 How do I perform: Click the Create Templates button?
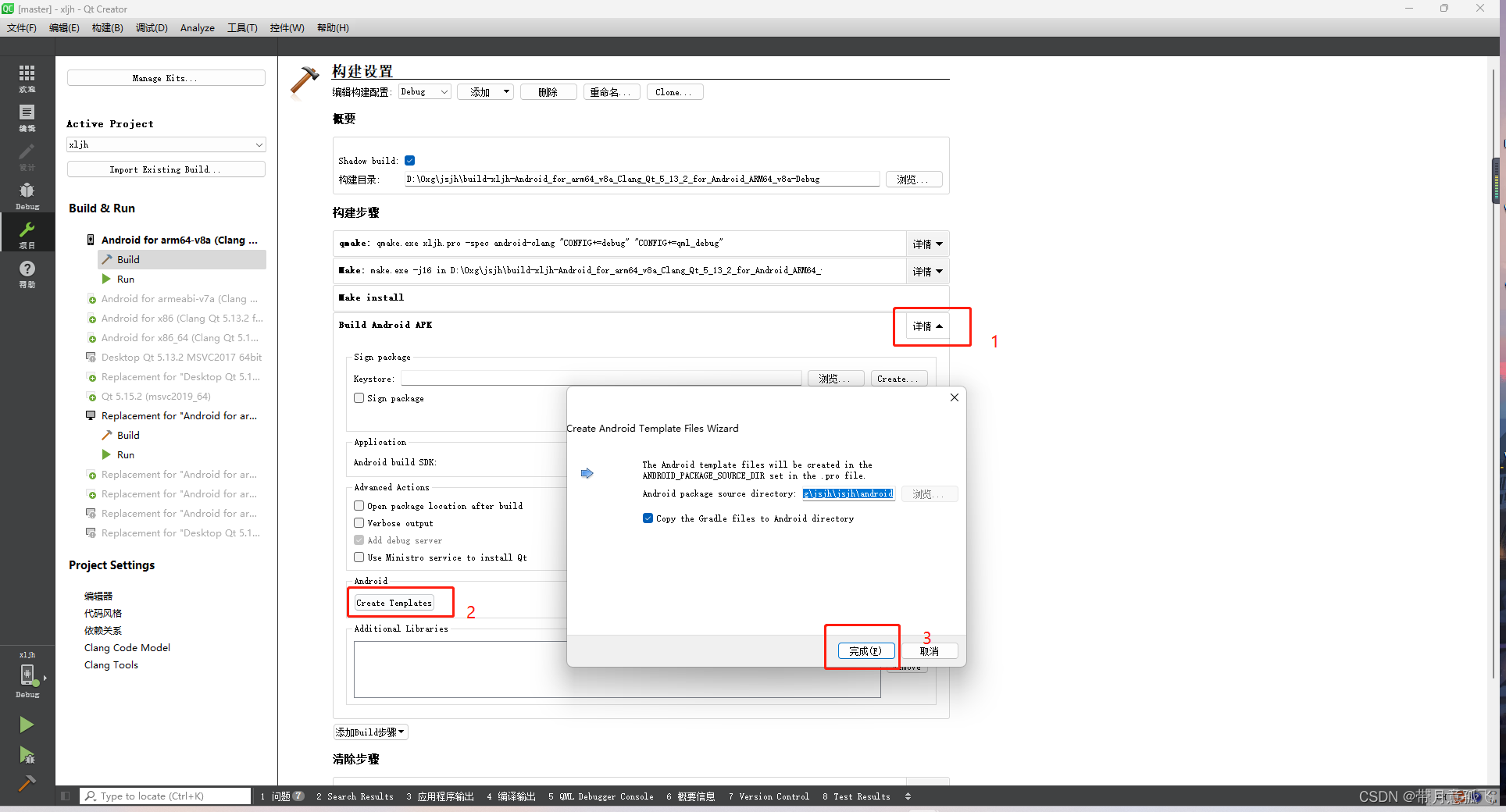click(394, 603)
